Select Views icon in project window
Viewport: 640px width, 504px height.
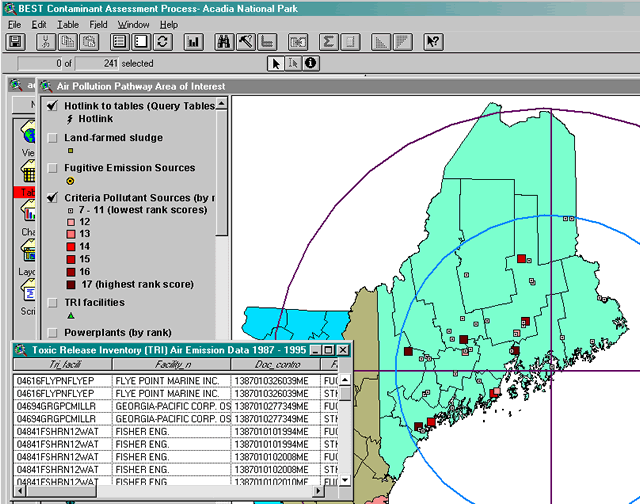[x=28, y=132]
